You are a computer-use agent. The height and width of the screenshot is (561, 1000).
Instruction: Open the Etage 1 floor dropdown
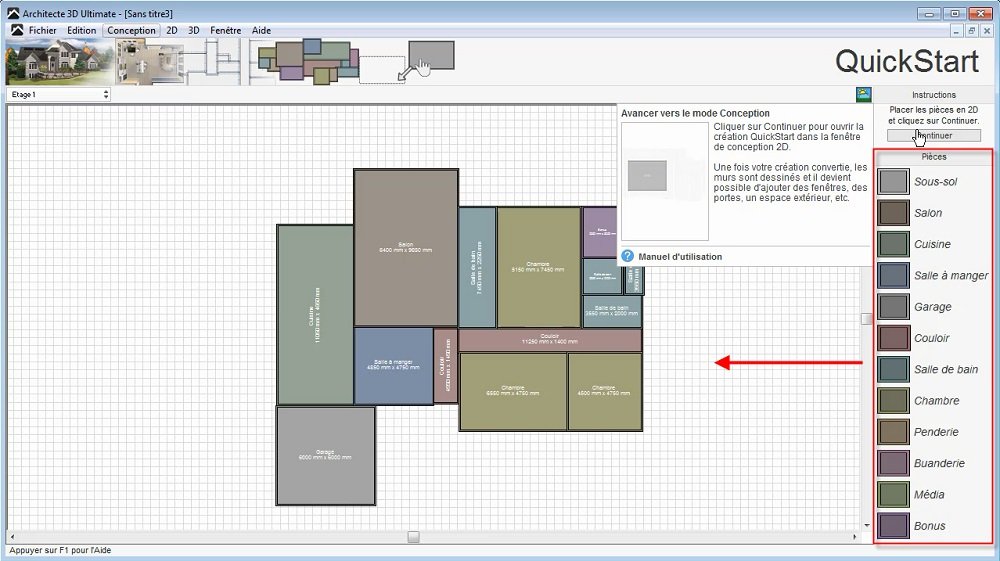(x=59, y=94)
